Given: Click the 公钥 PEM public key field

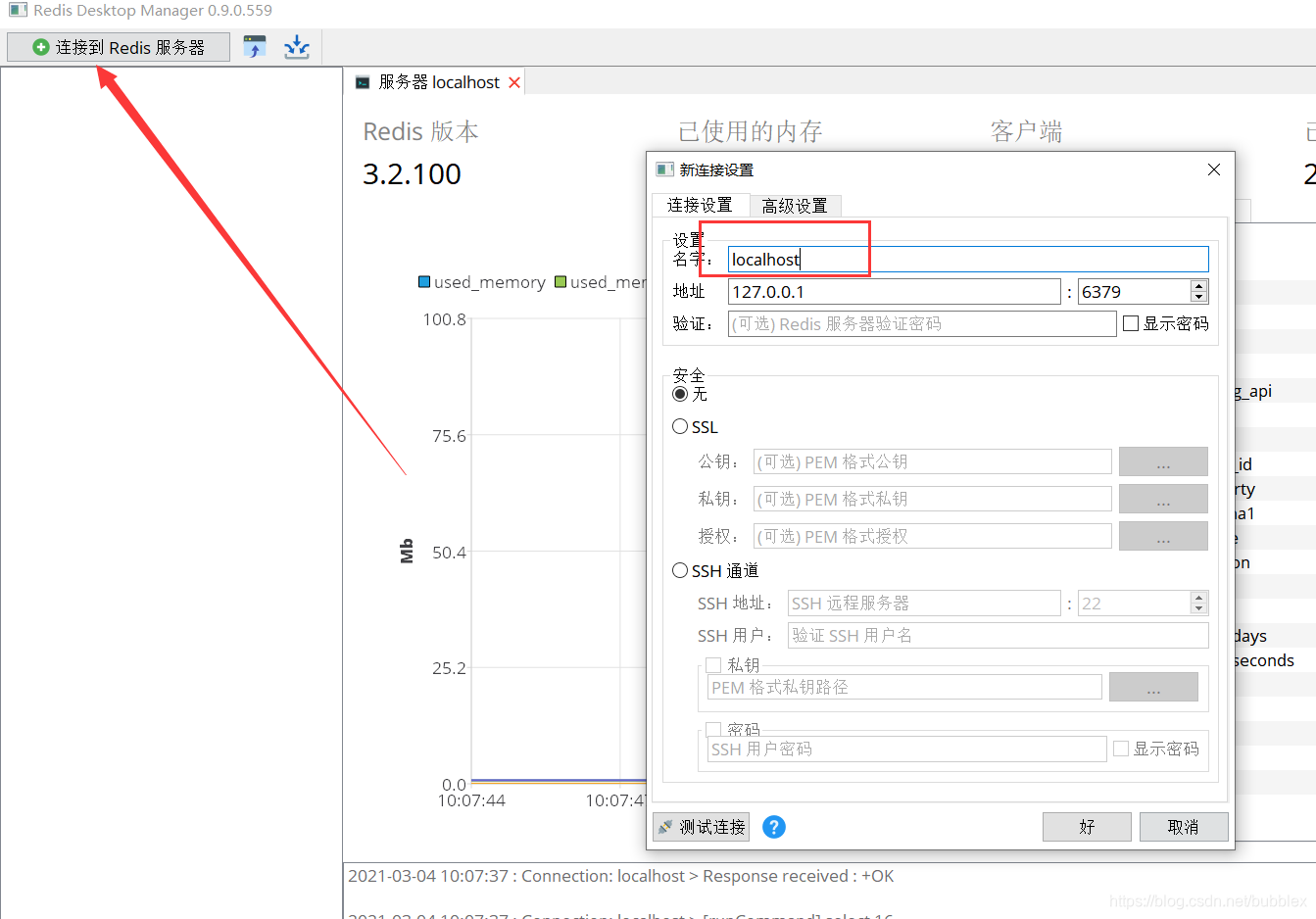Looking at the screenshot, I should pyautogui.click(x=933, y=461).
